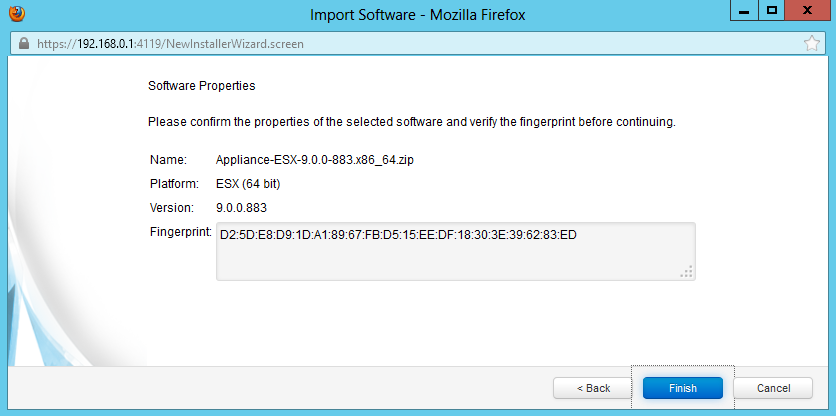Click the address bar URL text
The height and width of the screenshot is (416, 836).
170,44
